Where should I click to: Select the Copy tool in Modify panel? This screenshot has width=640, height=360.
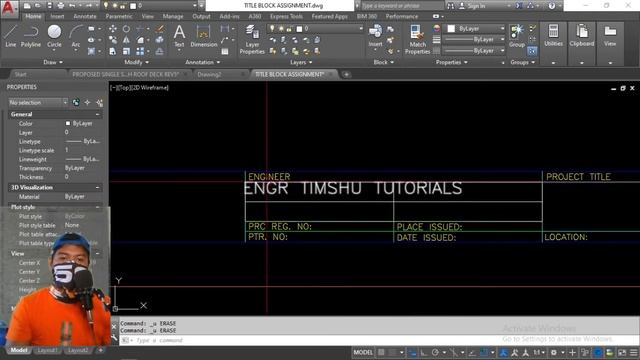point(113,40)
